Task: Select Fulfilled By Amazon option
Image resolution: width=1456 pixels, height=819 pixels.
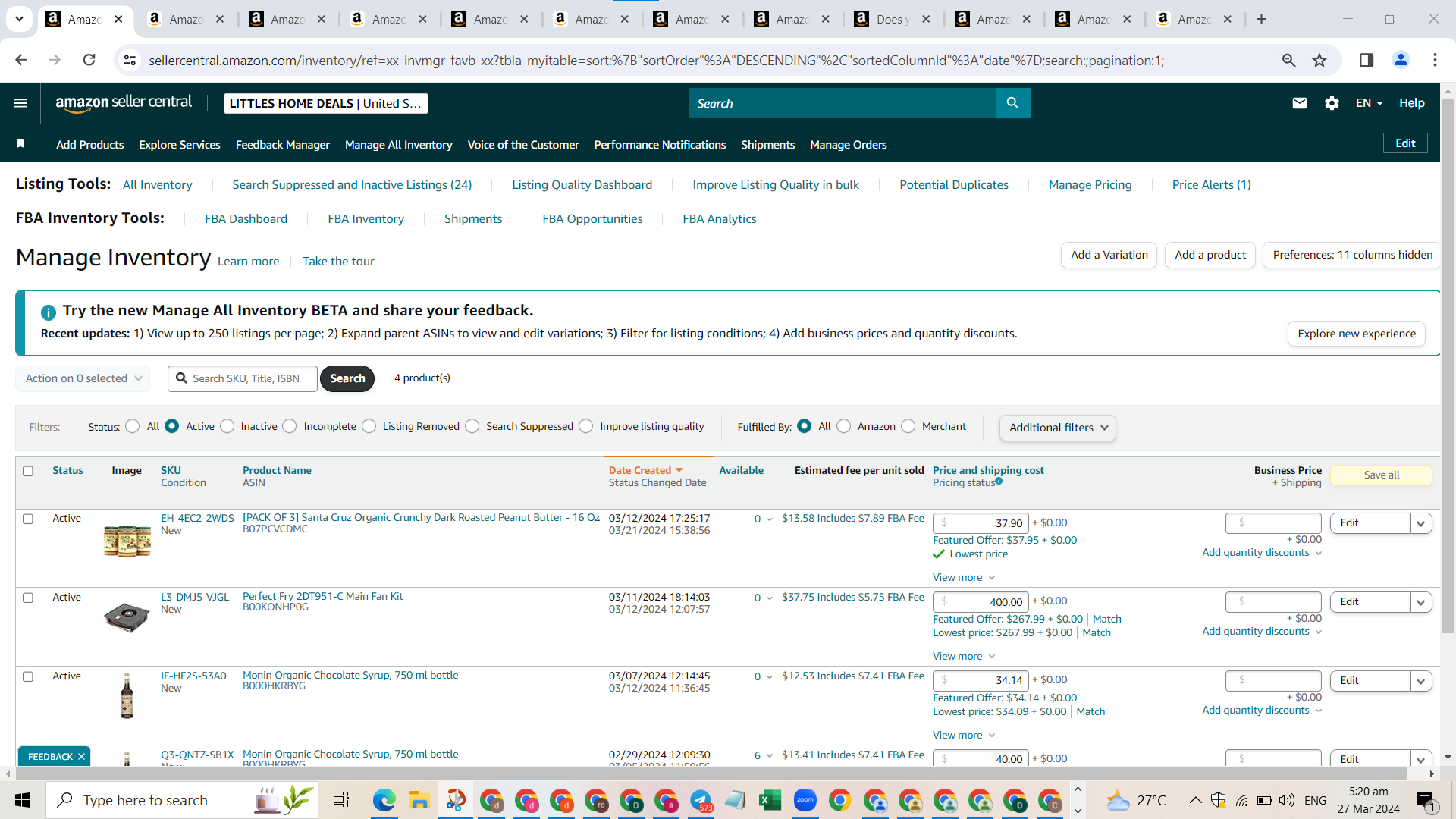Action: [x=844, y=426]
